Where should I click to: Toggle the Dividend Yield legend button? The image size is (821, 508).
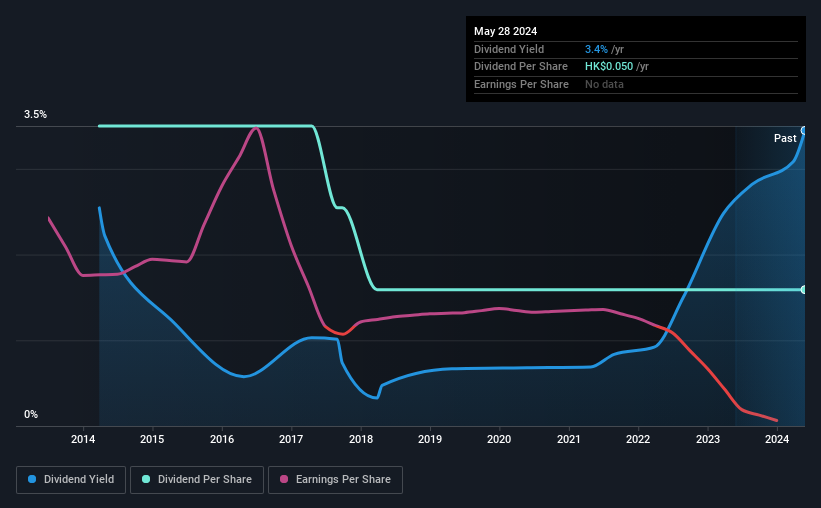[71, 480]
